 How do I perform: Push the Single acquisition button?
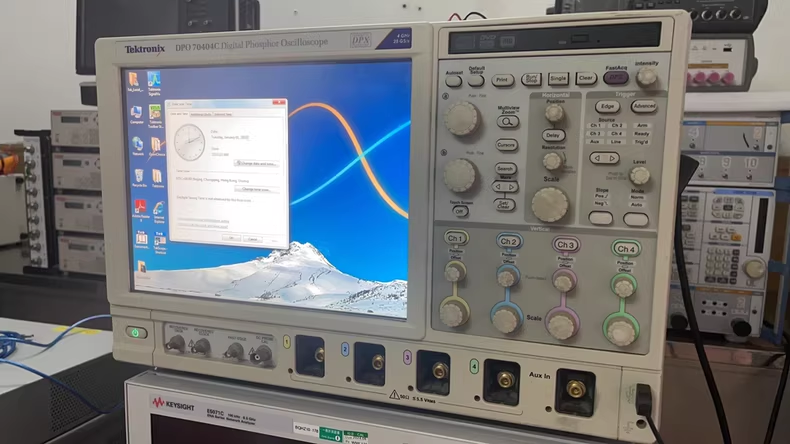[x=558, y=79]
